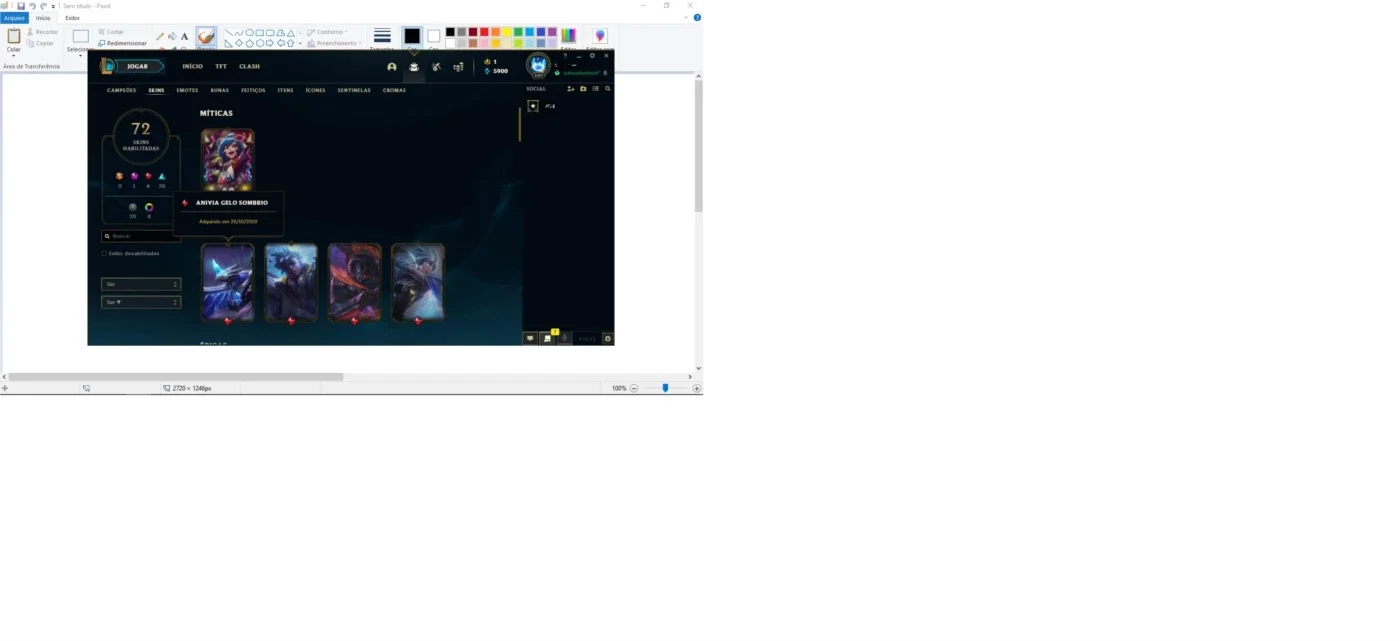Open the CLASH tab
This screenshot has height=641, width=1400.
point(249,66)
